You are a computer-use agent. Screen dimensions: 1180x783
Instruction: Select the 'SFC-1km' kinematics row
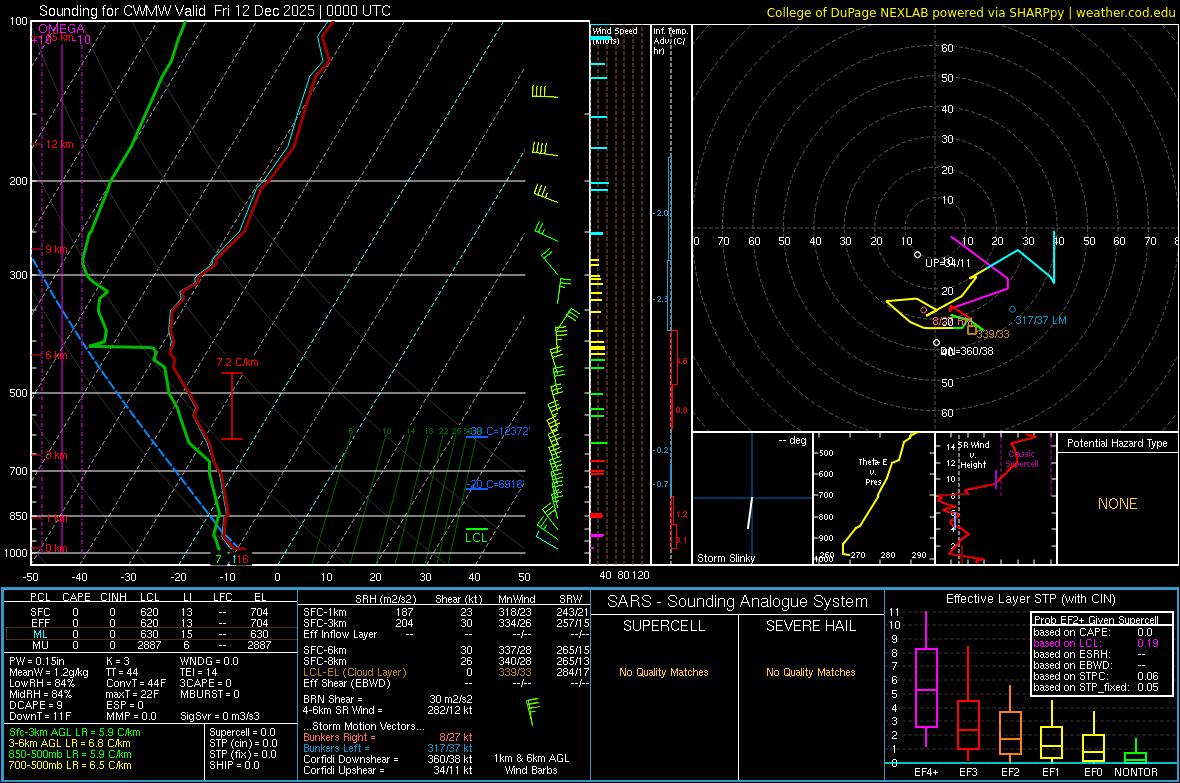pos(445,613)
